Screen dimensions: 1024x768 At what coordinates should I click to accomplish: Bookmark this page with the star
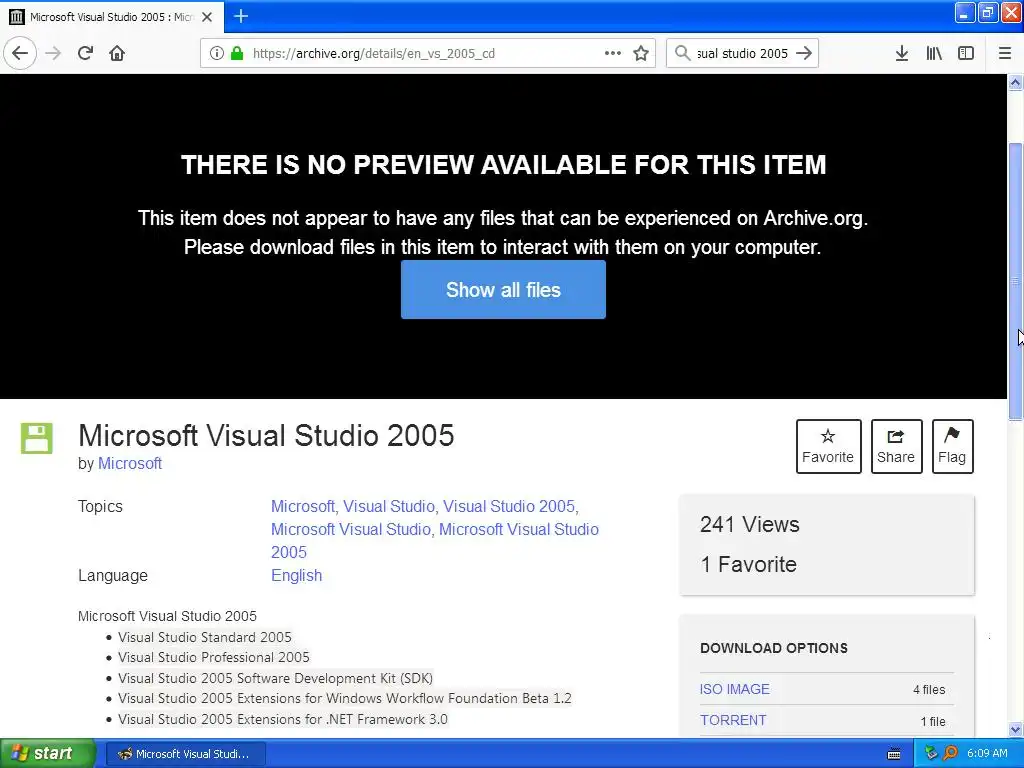coord(641,53)
